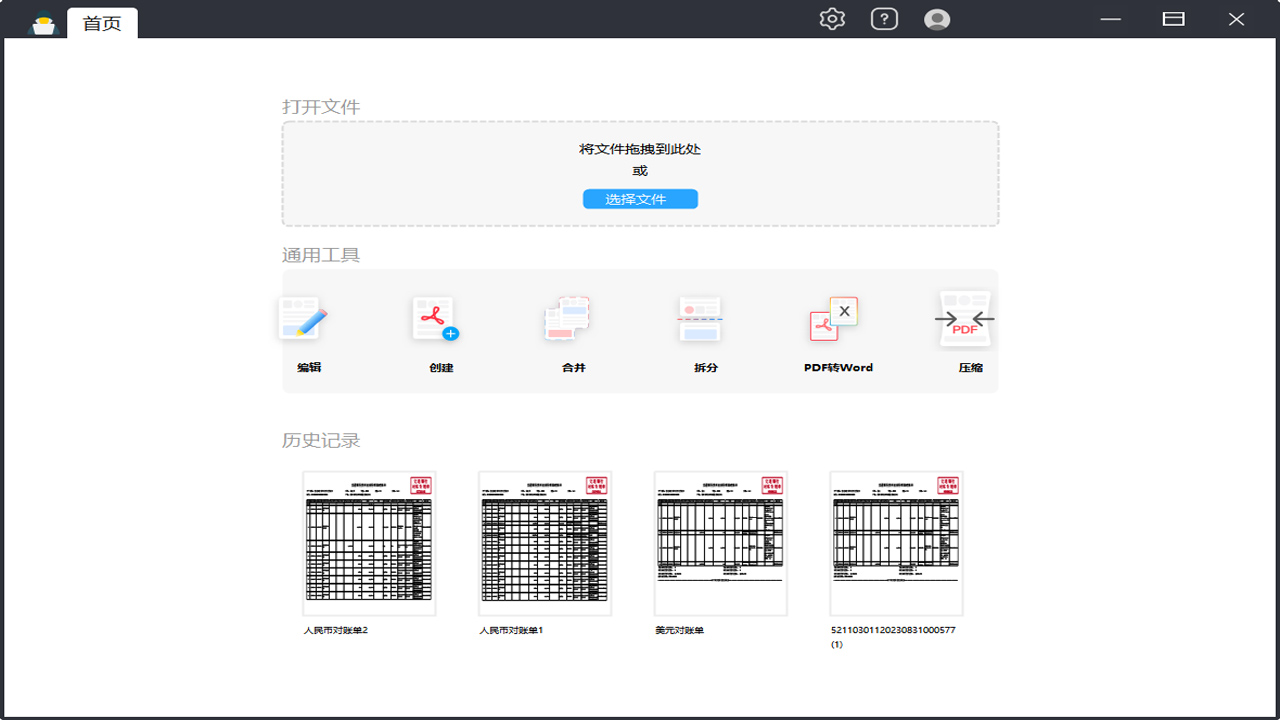Open 人民币对账单1 from history
Image resolution: width=1280 pixels, height=720 pixels.
click(545, 543)
